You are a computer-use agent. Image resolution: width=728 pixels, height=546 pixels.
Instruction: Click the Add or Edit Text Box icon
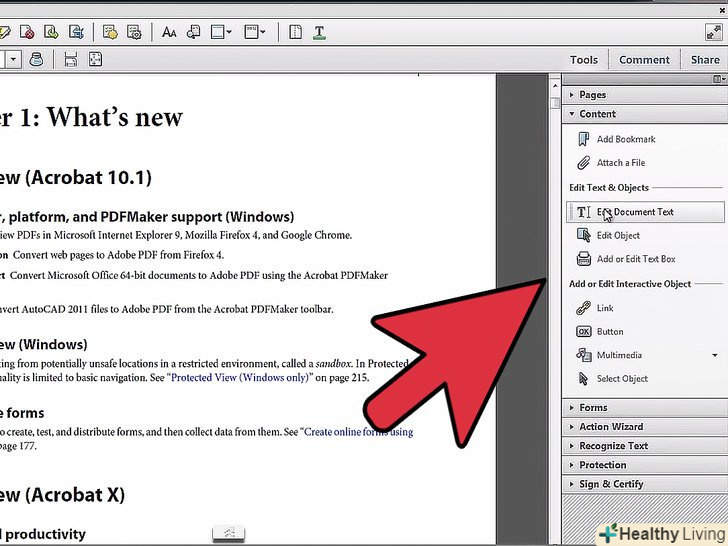pos(584,259)
